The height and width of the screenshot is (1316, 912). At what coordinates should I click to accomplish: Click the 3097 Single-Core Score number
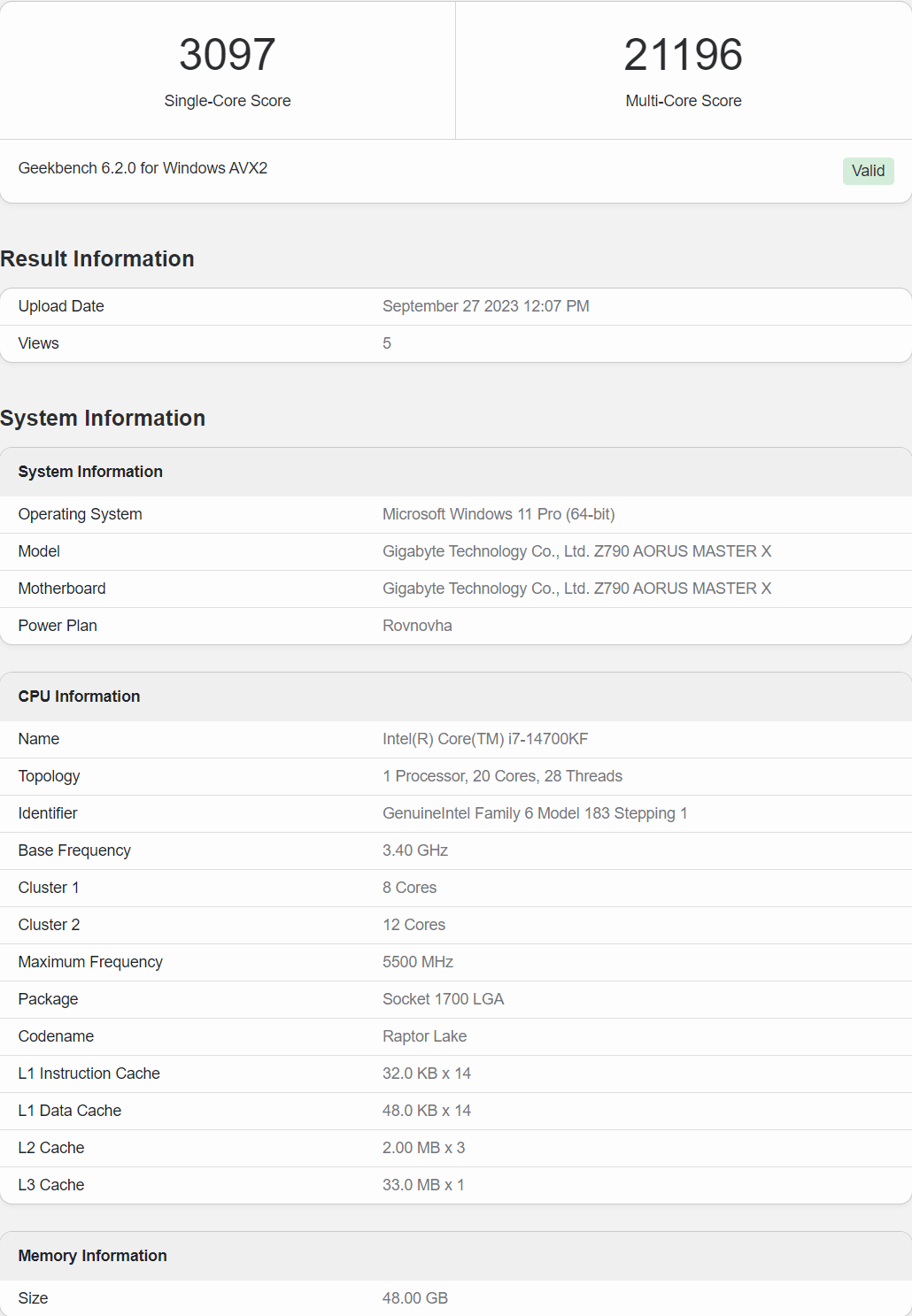(228, 55)
